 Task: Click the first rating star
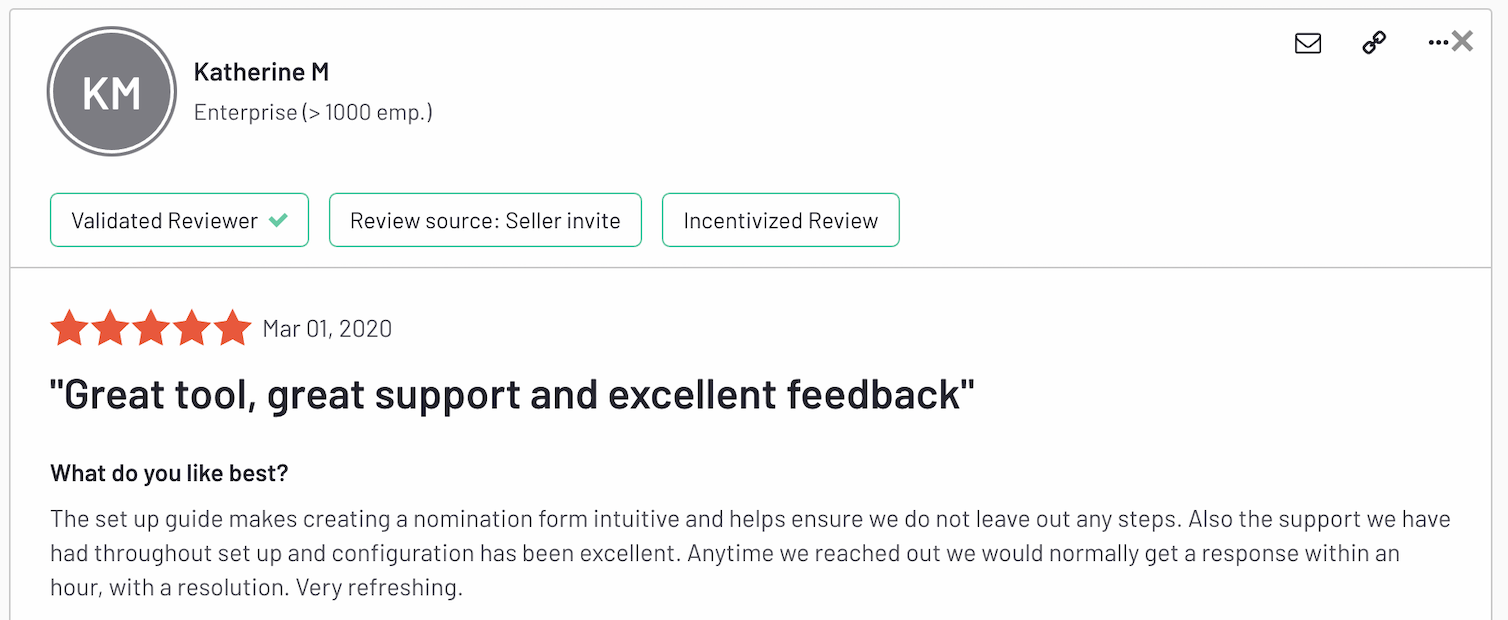[69, 328]
